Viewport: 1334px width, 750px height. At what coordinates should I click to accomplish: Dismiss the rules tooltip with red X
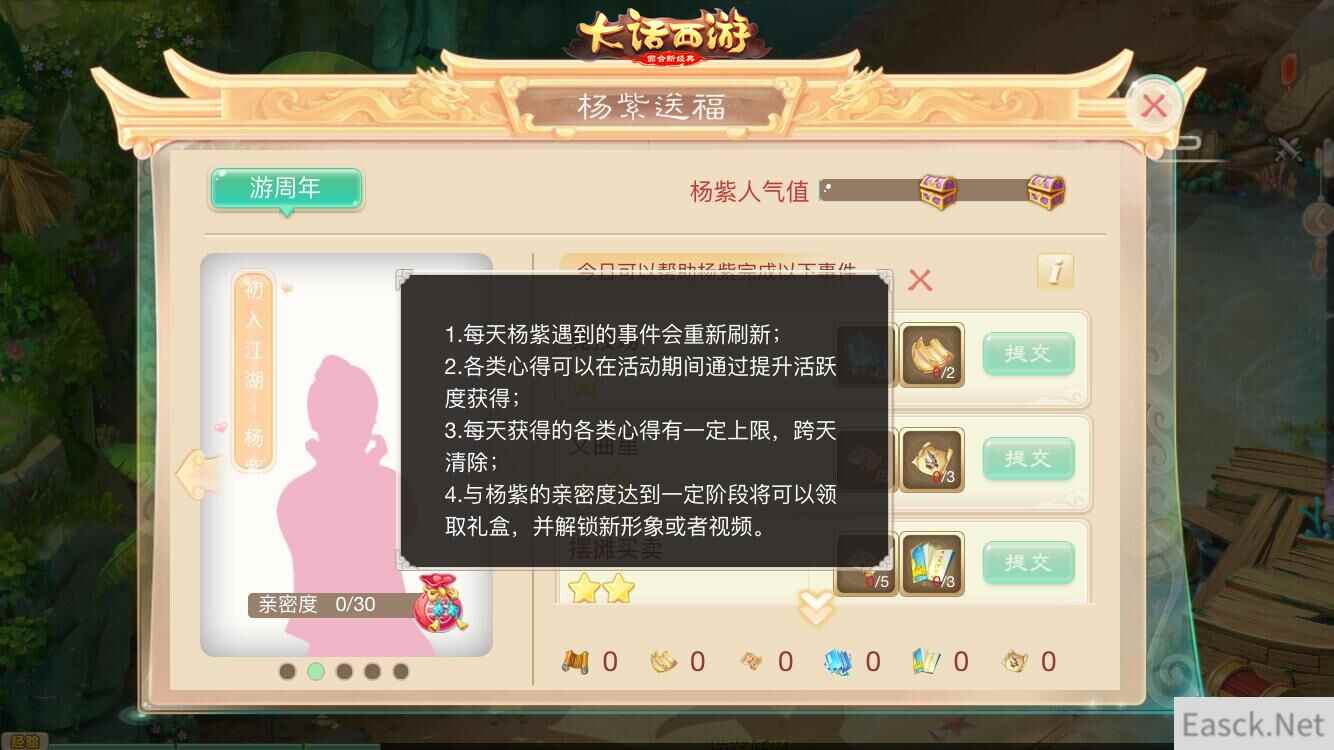pos(919,281)
